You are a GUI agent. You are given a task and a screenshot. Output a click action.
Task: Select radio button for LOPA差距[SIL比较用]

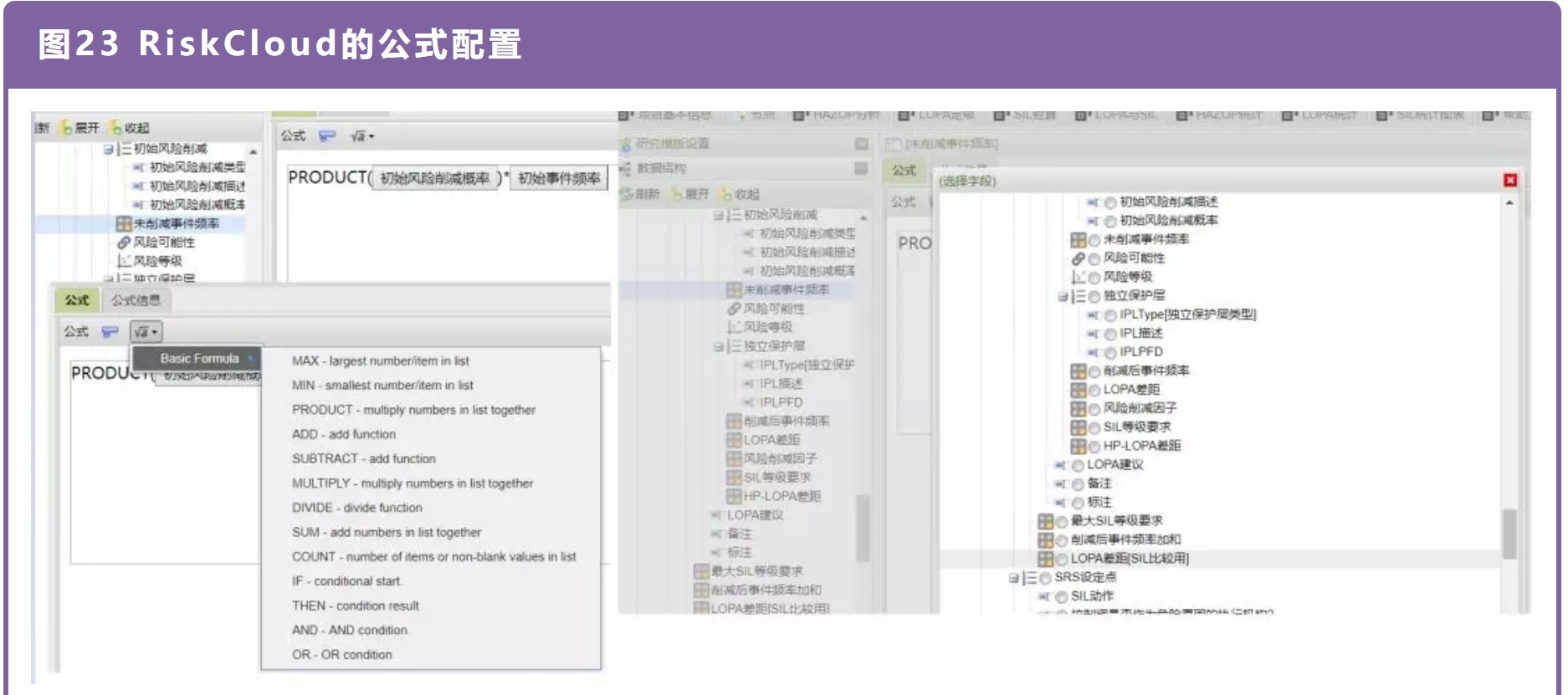pyautogui.click(x=1061, y=559)
